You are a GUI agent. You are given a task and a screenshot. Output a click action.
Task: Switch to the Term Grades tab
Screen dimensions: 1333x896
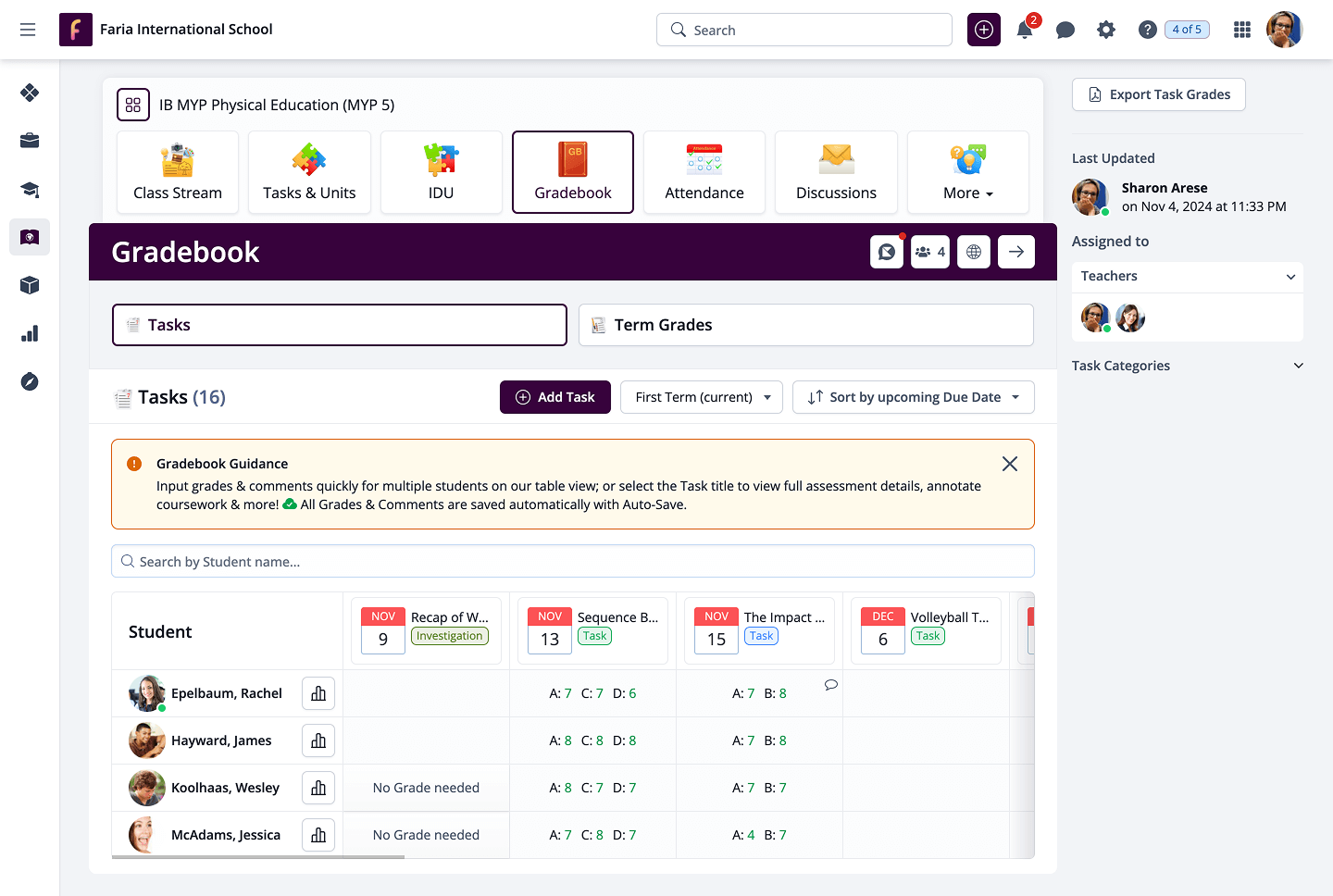tap(805, 325)
